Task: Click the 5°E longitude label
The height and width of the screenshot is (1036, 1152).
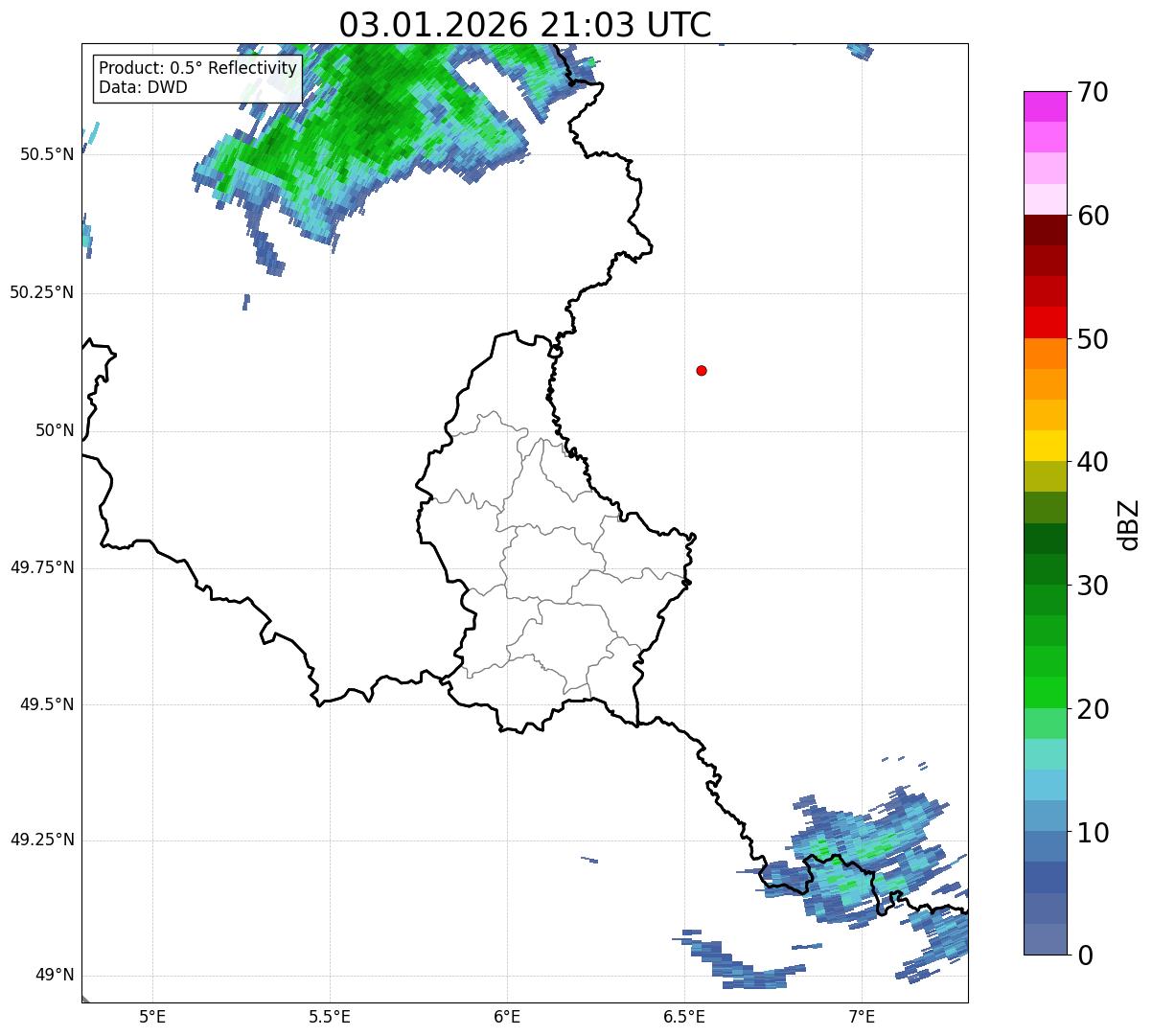Action: (152, 1017)
